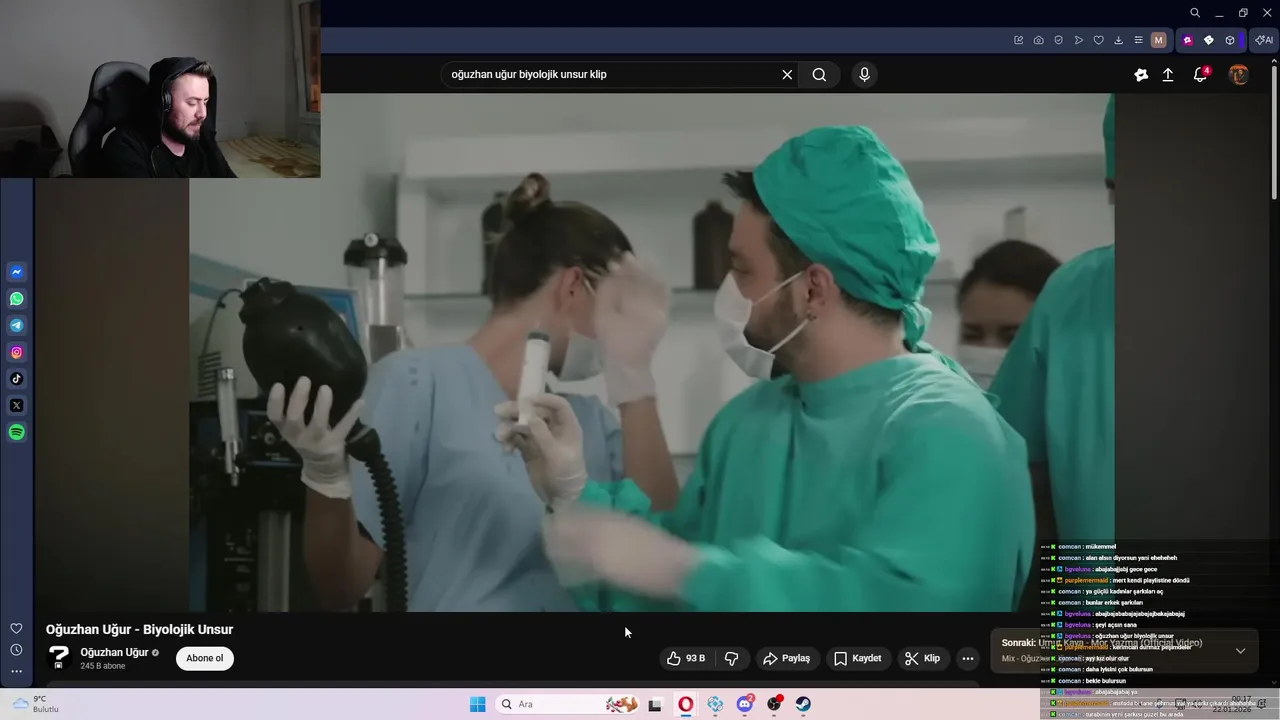Open Steam from the taskbar
Screen dimensions: 1280x720
coord(804,704)
